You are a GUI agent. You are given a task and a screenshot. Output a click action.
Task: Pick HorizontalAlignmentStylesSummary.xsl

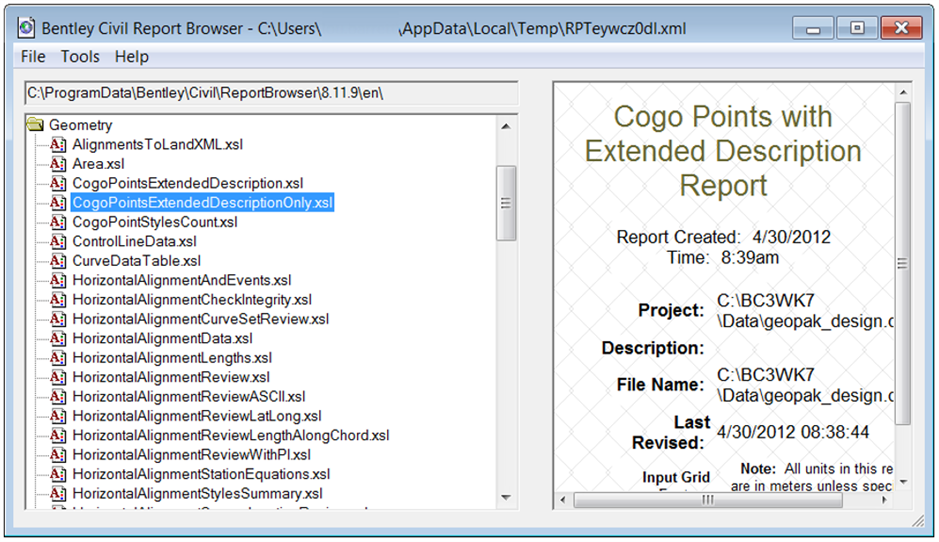(x=197, y=493)
